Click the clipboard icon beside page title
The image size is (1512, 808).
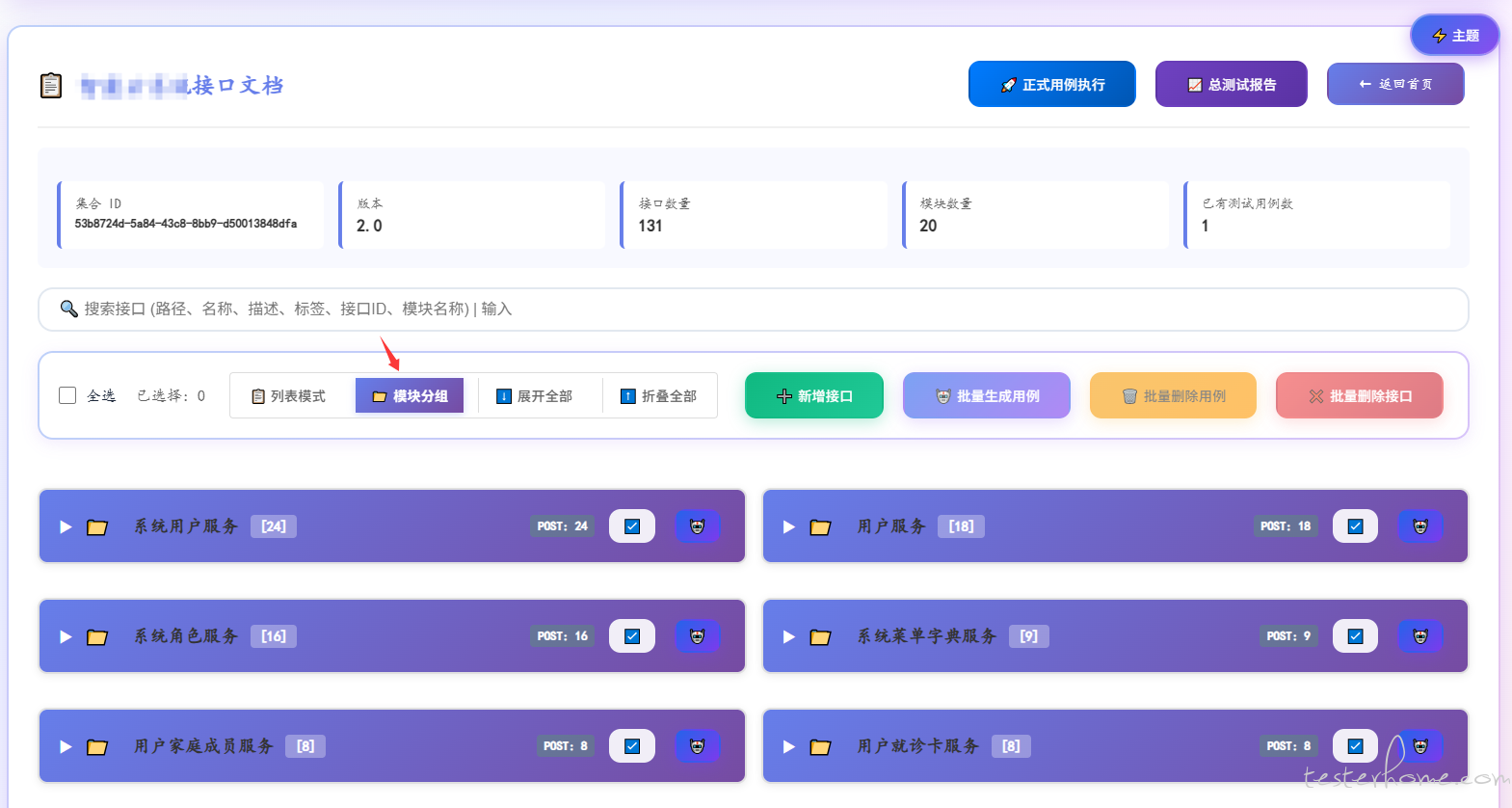(51, 86)
